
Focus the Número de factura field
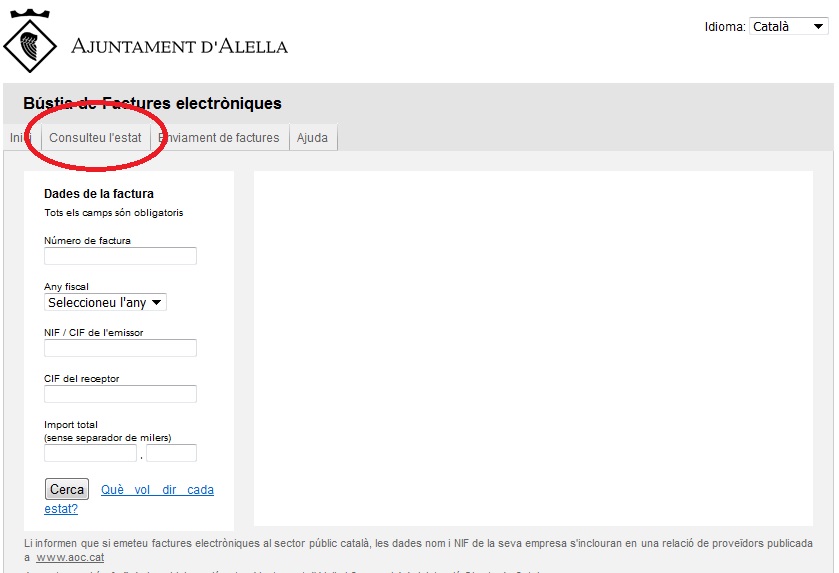click(120, 256)
